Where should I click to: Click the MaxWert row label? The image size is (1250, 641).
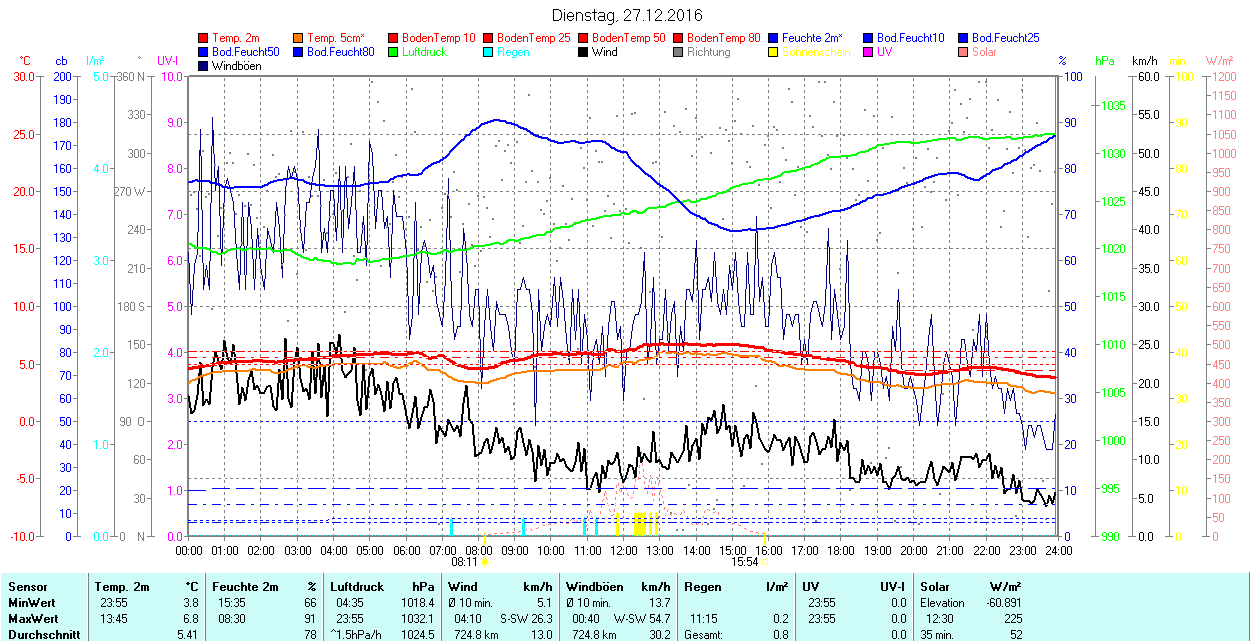(x=32, y=618)
